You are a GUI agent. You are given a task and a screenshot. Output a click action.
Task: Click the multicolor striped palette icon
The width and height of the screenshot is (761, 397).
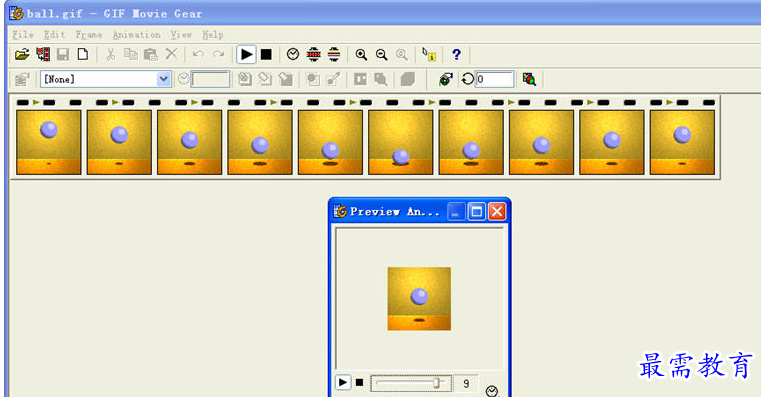tap(334, 54)
